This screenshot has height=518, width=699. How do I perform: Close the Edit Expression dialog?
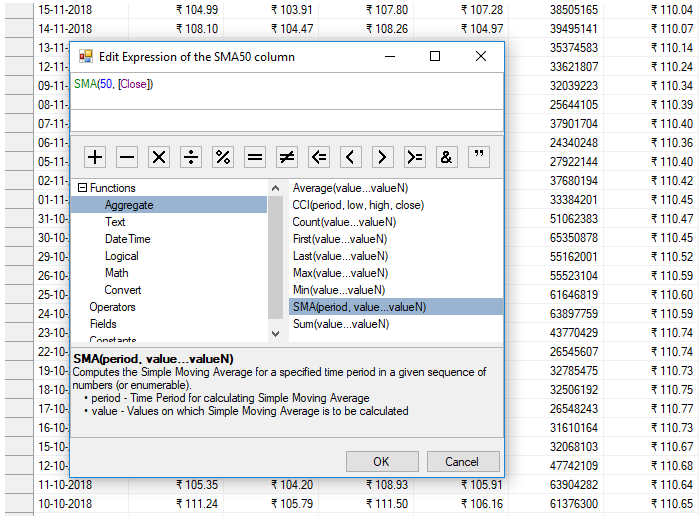point(481,56)
